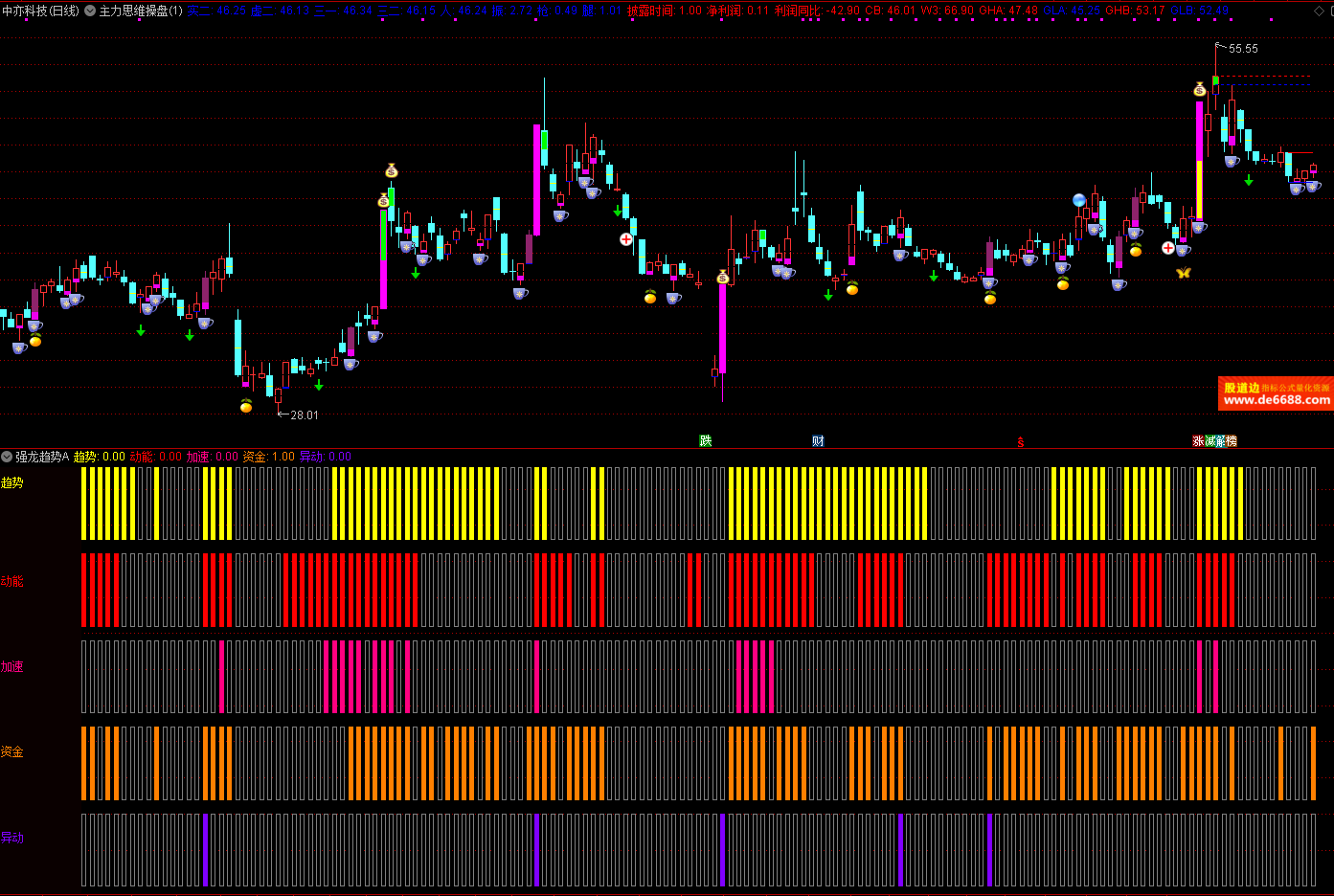
Task: Select the 动能 row label
Action: (11, 582)
